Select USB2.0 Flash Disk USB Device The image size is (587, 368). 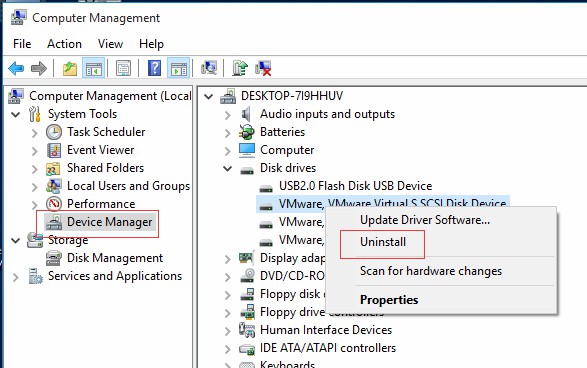pyautogui.click(x=356, y=186)
